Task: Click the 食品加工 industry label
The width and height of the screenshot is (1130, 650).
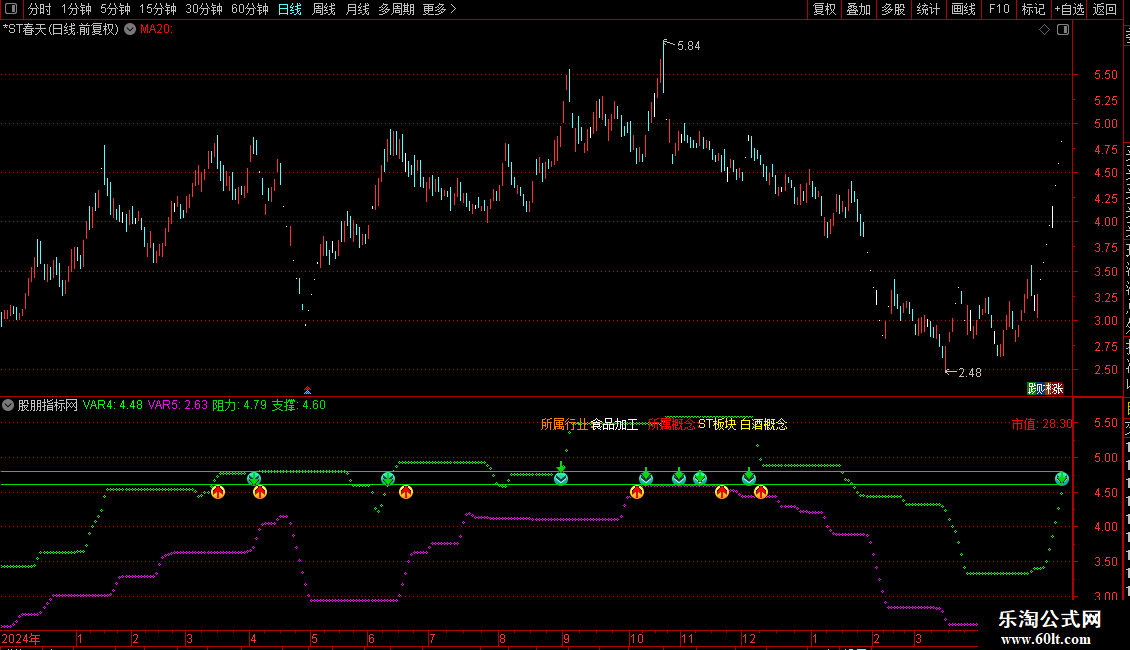Action: [x=614, y=424]
